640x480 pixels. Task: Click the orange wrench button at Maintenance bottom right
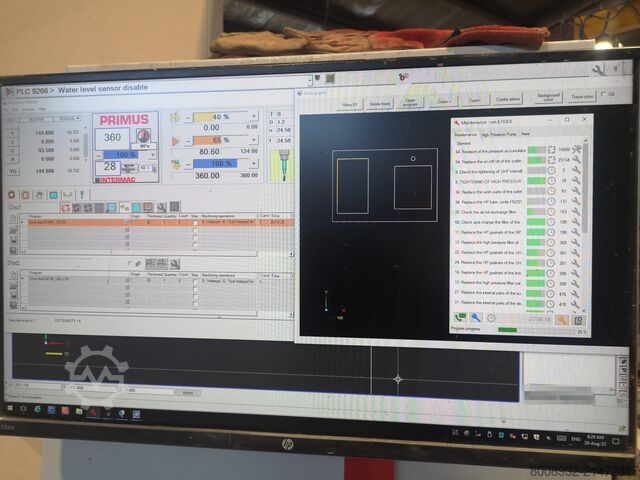[562, 318]
